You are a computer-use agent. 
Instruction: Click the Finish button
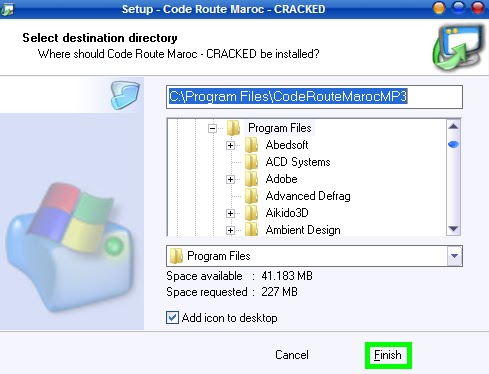pyautogui.click(x=388, y=355)
